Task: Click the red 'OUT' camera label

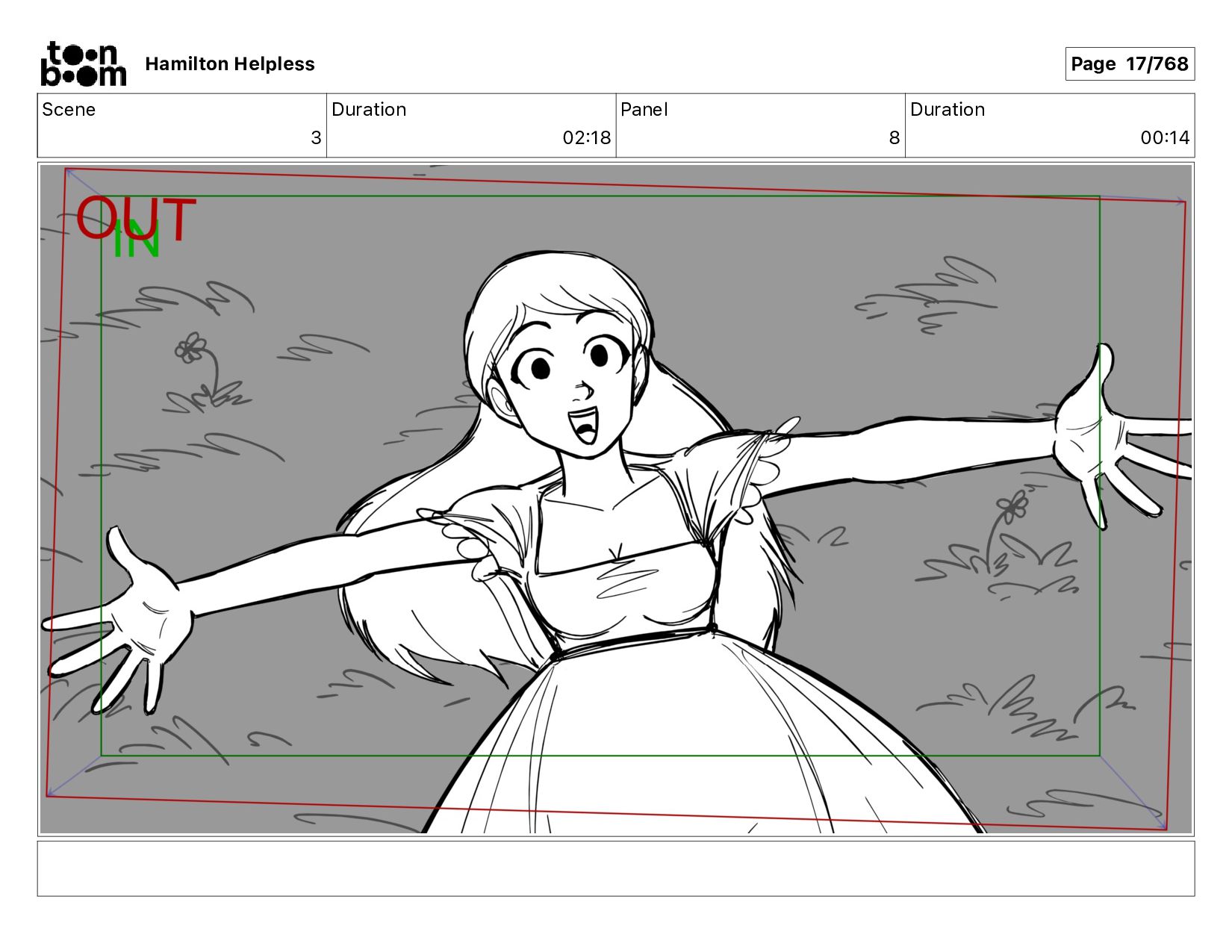Action: click(x=136, y=219)
